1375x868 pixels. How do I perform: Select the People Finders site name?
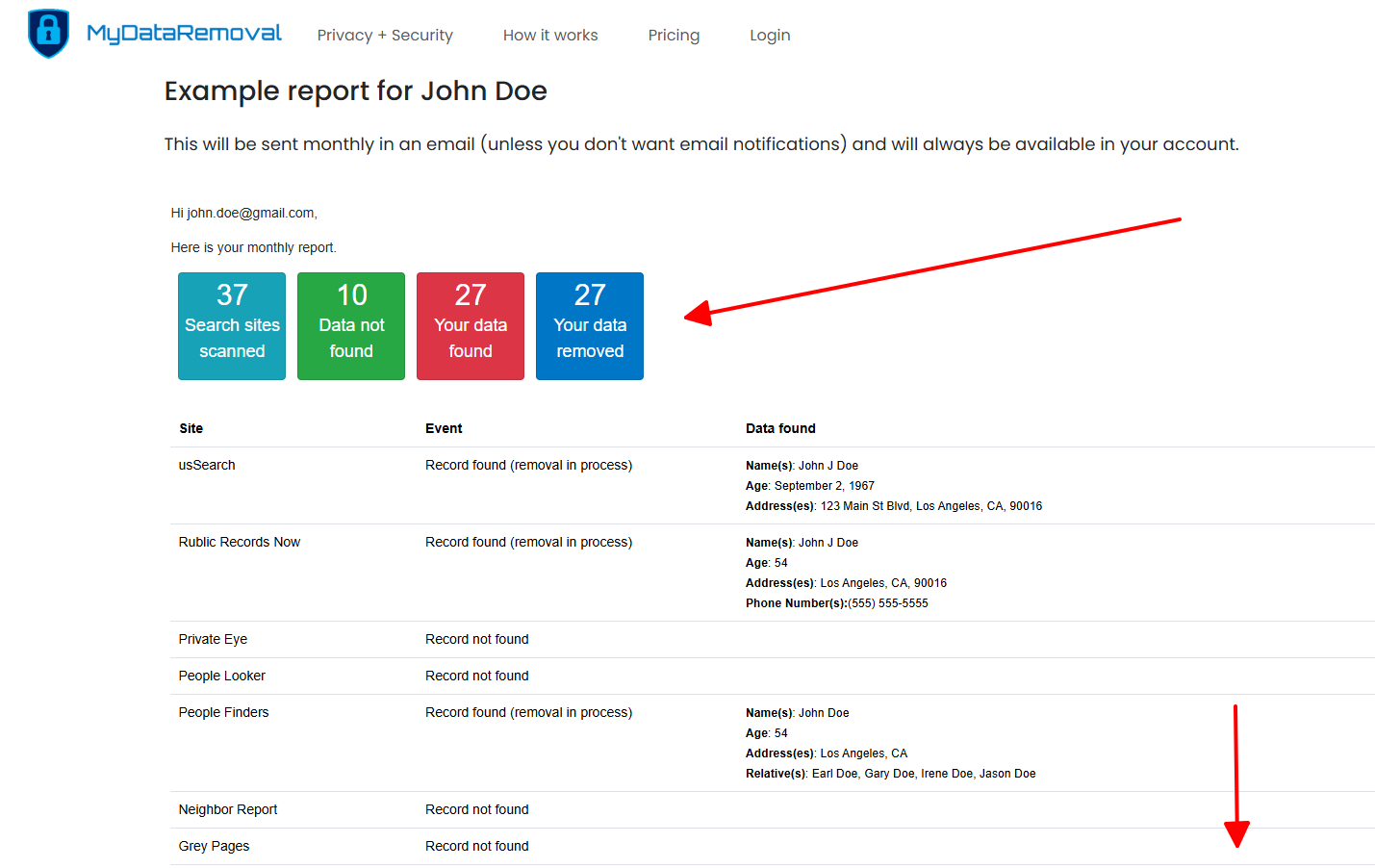click(x=223, y=713)
